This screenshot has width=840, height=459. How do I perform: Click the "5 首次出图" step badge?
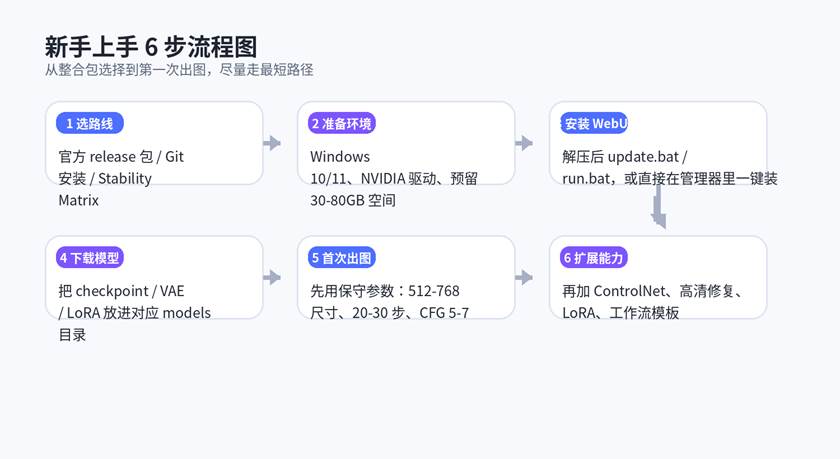coord(342,258)
